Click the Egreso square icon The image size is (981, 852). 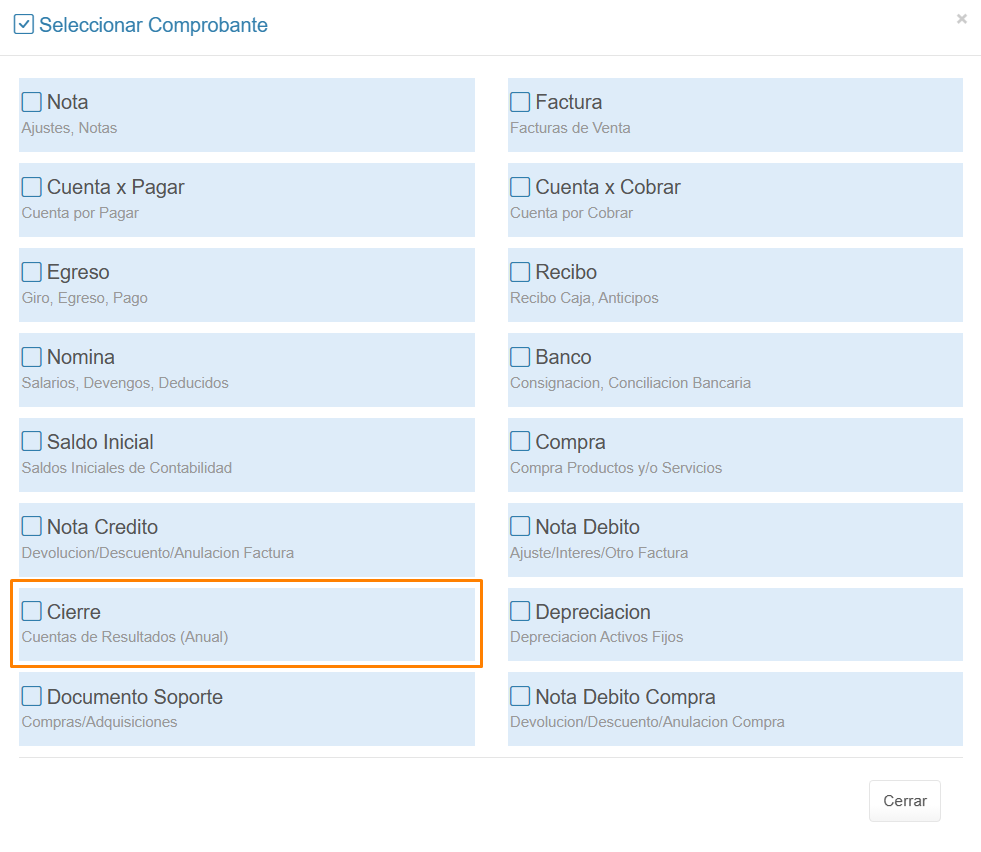click(x=32, y=272)
